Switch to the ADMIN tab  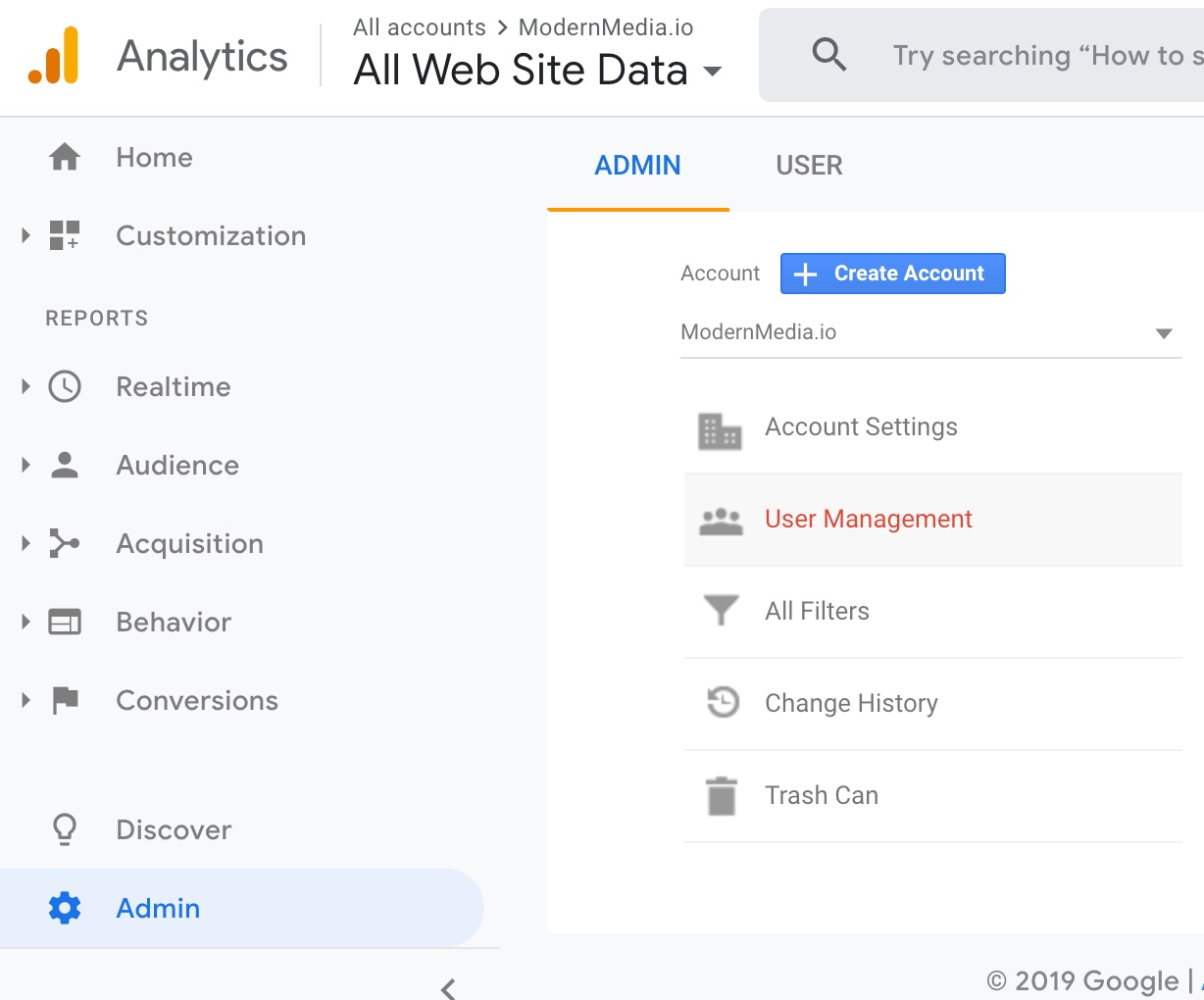pos(637,165)
